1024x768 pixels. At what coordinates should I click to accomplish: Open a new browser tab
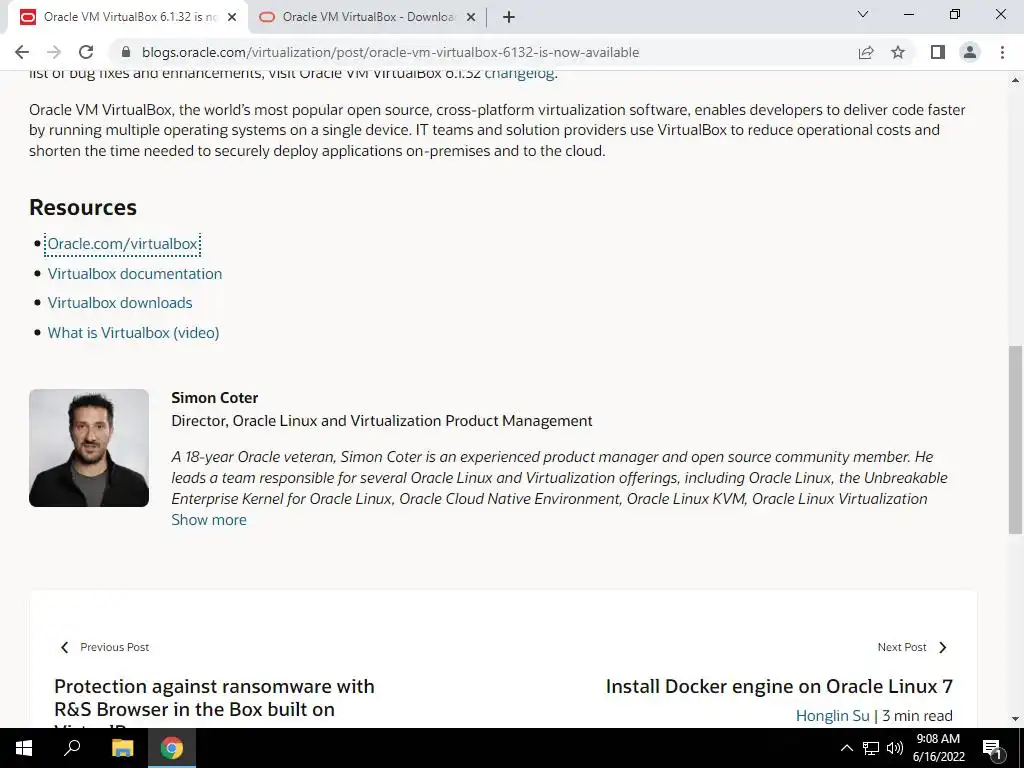[509, 17]
